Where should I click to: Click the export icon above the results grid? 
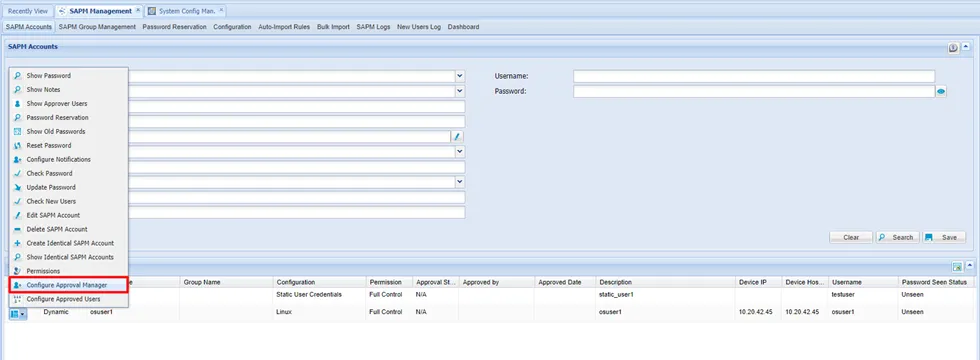point(957,268)
